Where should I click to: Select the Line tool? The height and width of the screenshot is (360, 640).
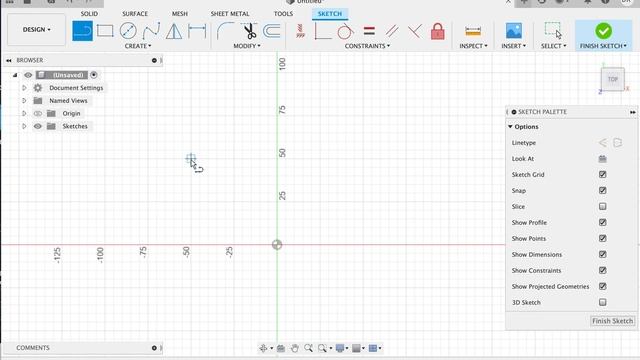coord(82,31)
